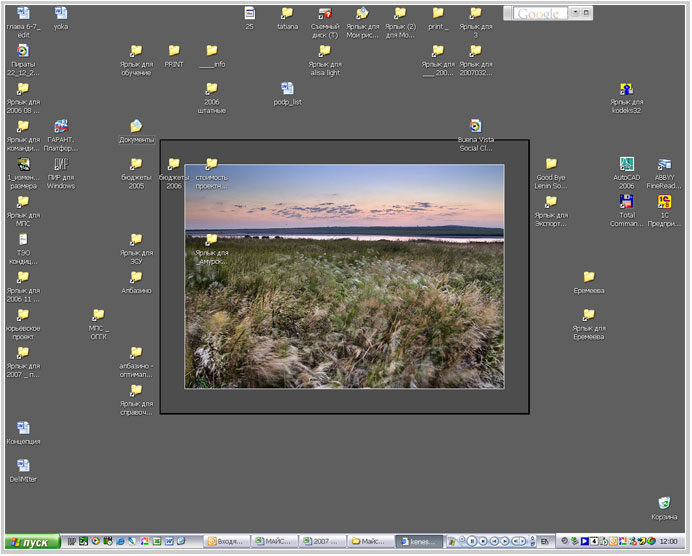Open the ПИР для Windows shortcut

pos(61,173)
